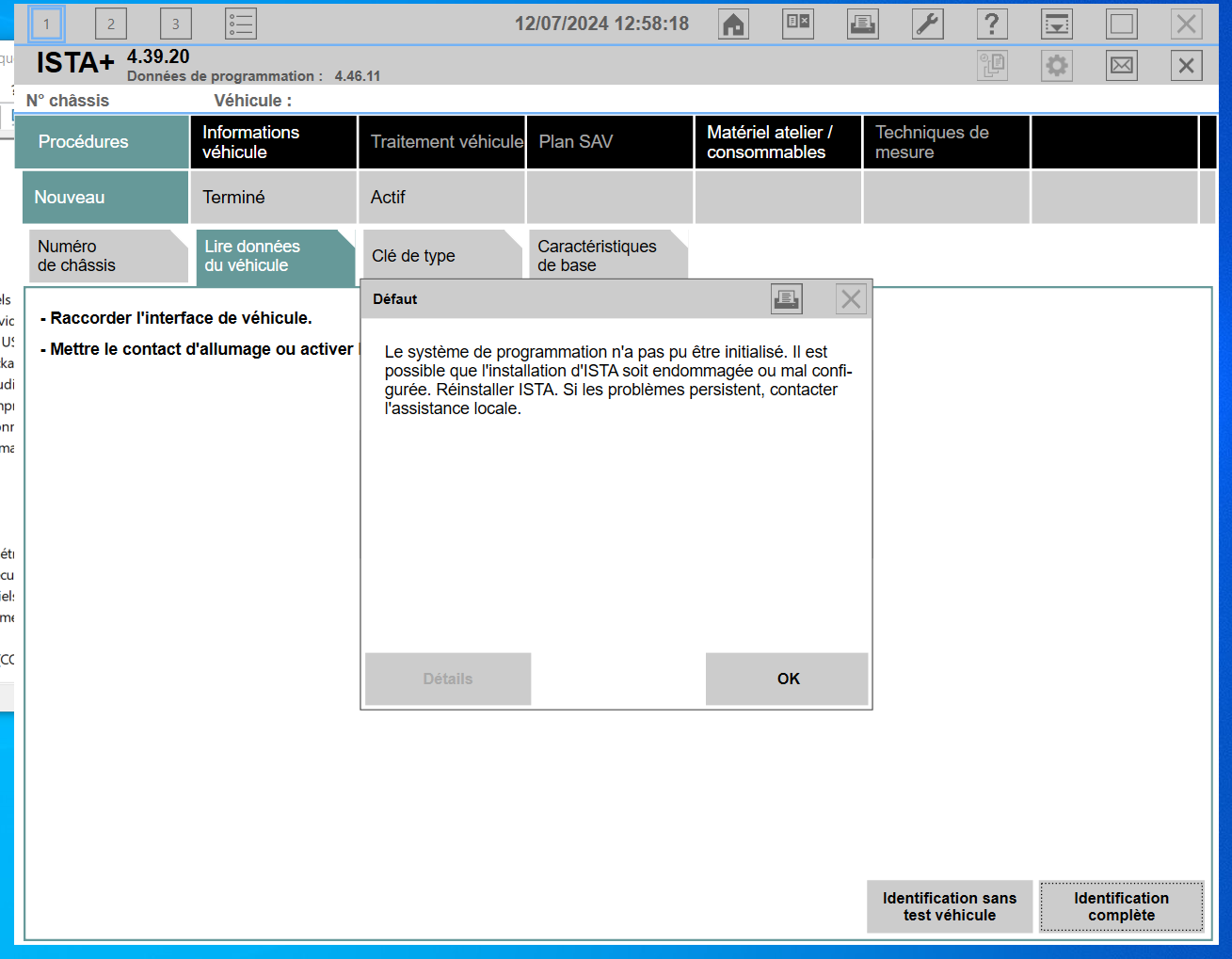
Task: Start Identification sans test véhicule
Action: coord(950,906)
